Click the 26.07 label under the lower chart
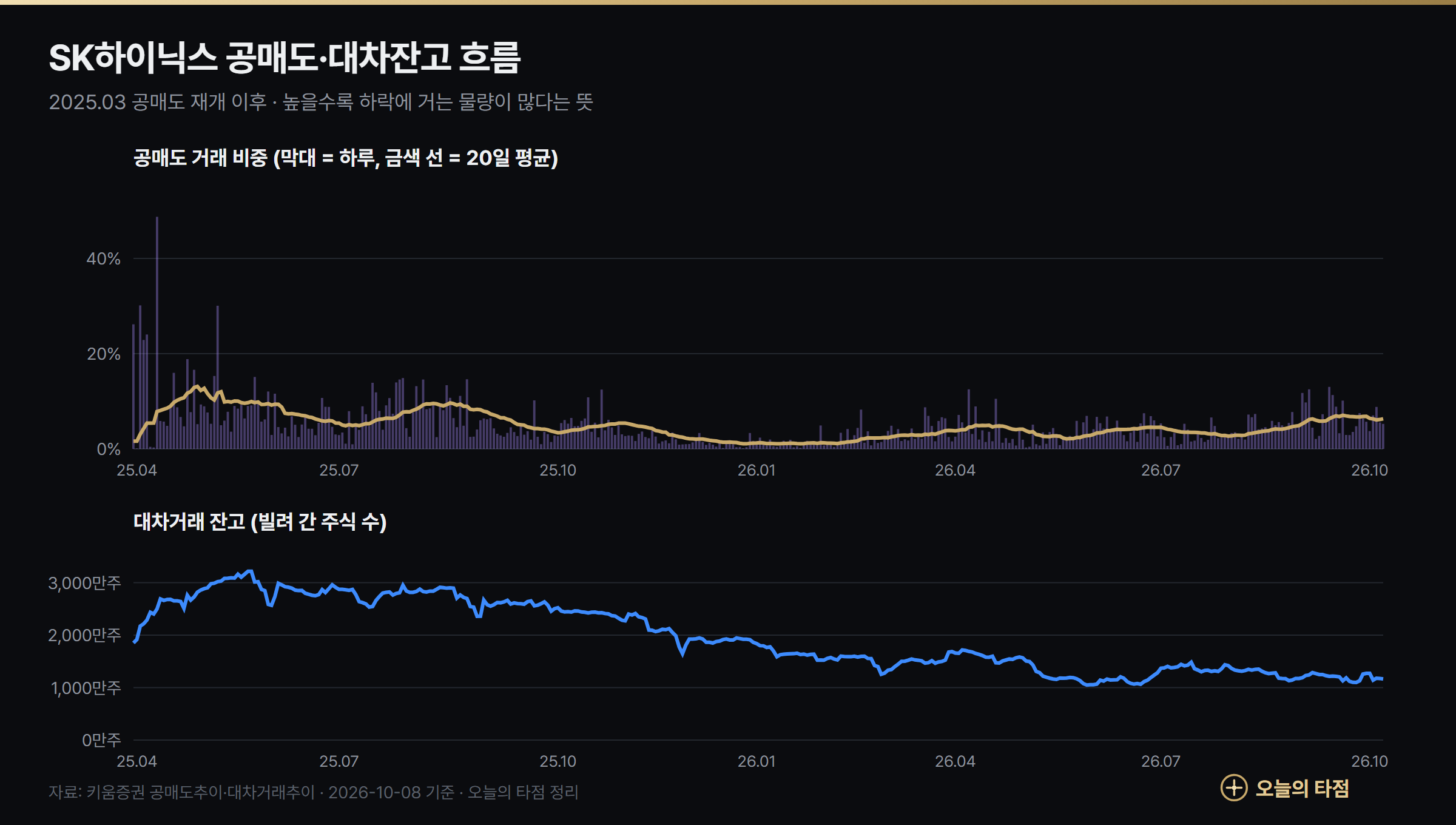Image resolution: width=1456 pixels, height=825 pixels. pos(1161,761)
